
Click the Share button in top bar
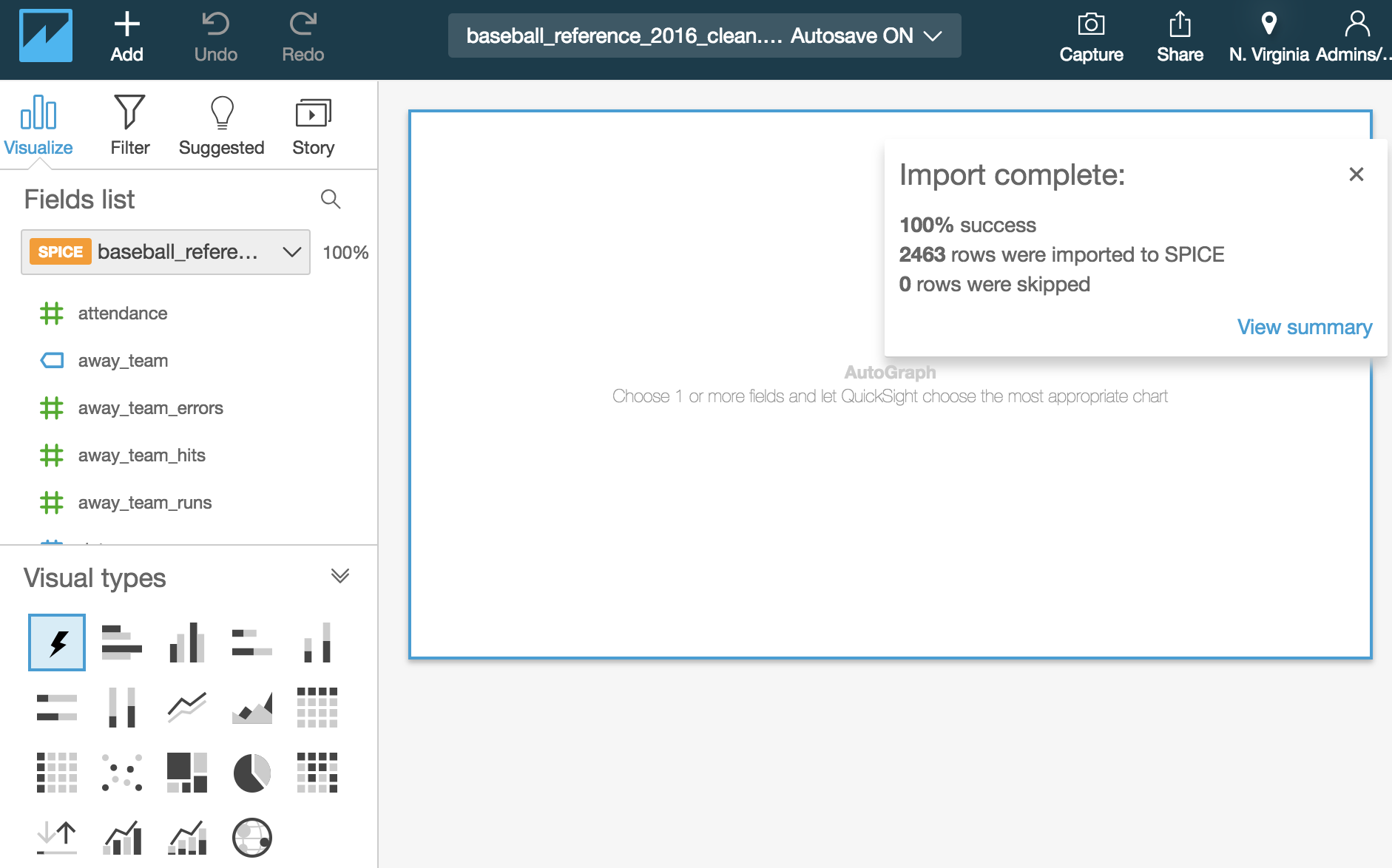click(1180, 37)
